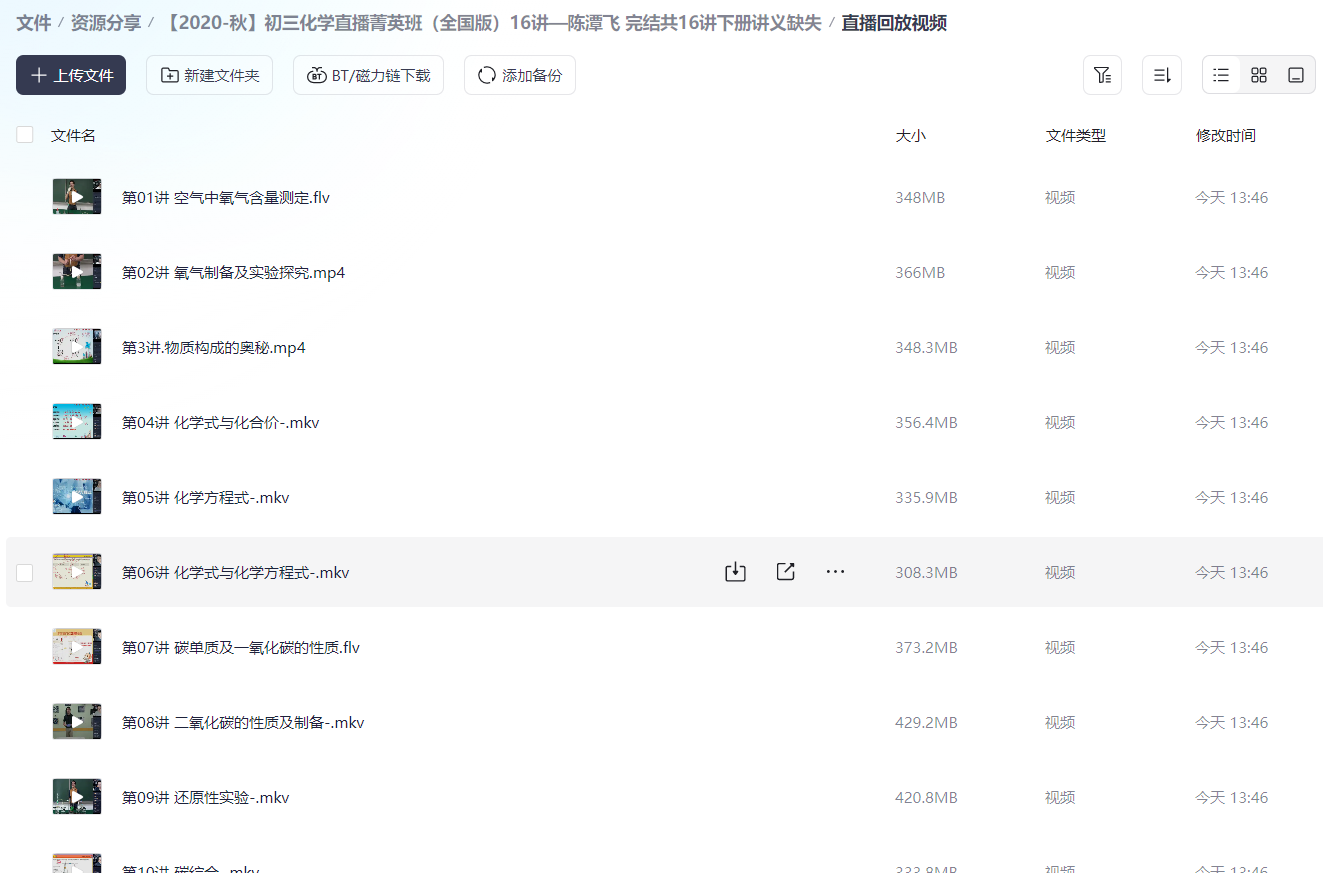Open 第09讲 还原性实验 video file

pyautogui.click(x=209, y=797)
